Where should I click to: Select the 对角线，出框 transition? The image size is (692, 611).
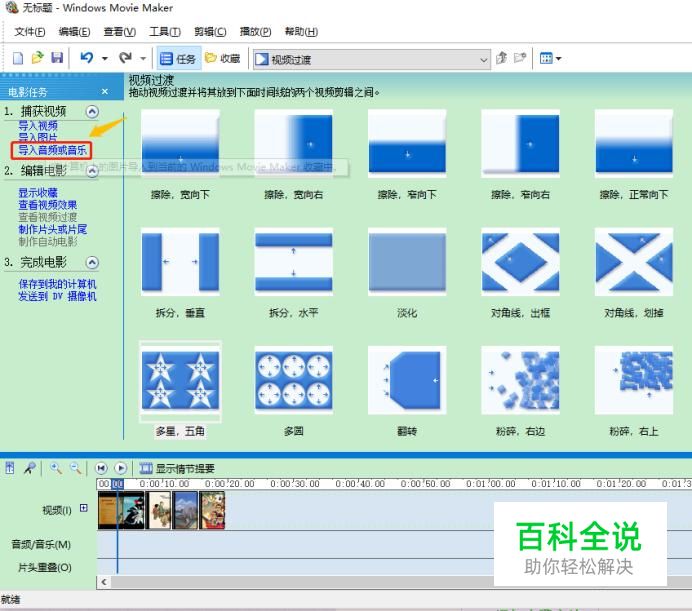click(520, 262)
